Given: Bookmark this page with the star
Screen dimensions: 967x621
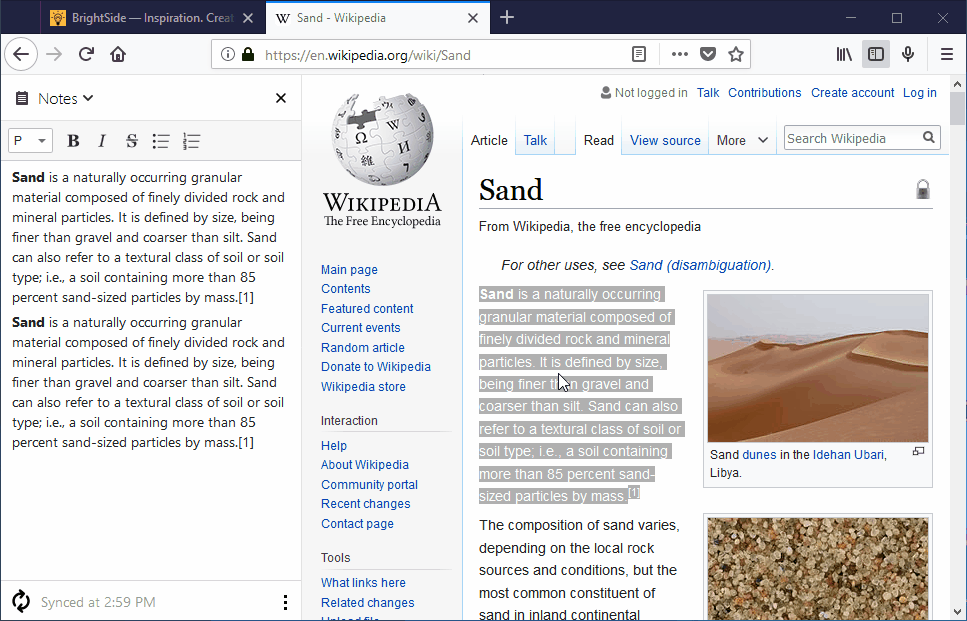Looking at the screenshot, I should click(736, 54).
